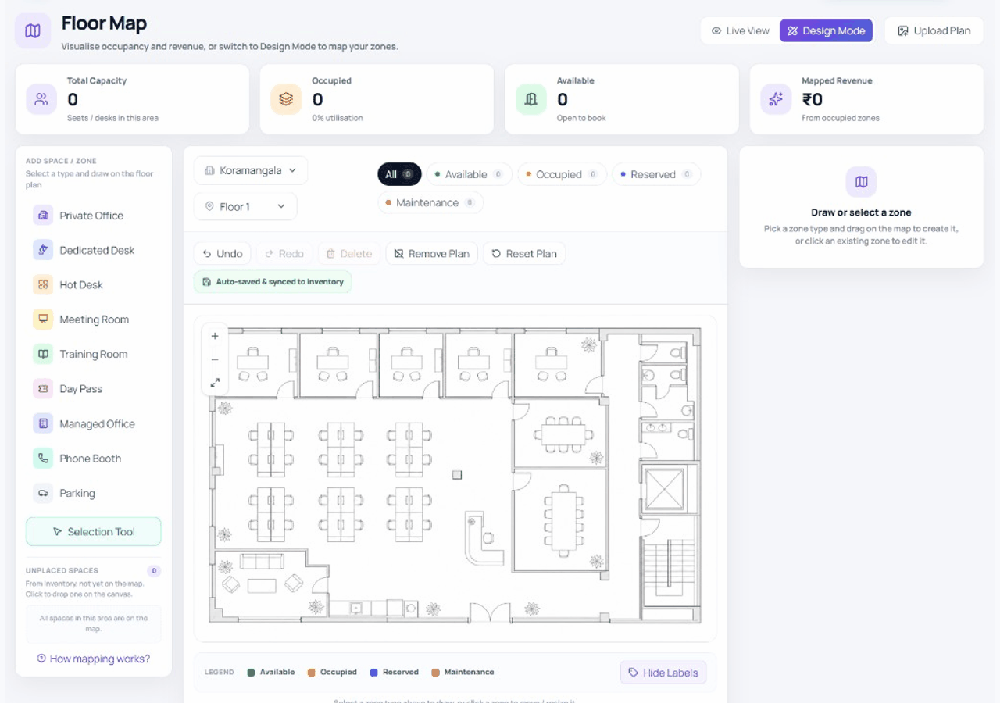Select the Hot Desk zone icon

pyautogui.click(x=43, y=285)
